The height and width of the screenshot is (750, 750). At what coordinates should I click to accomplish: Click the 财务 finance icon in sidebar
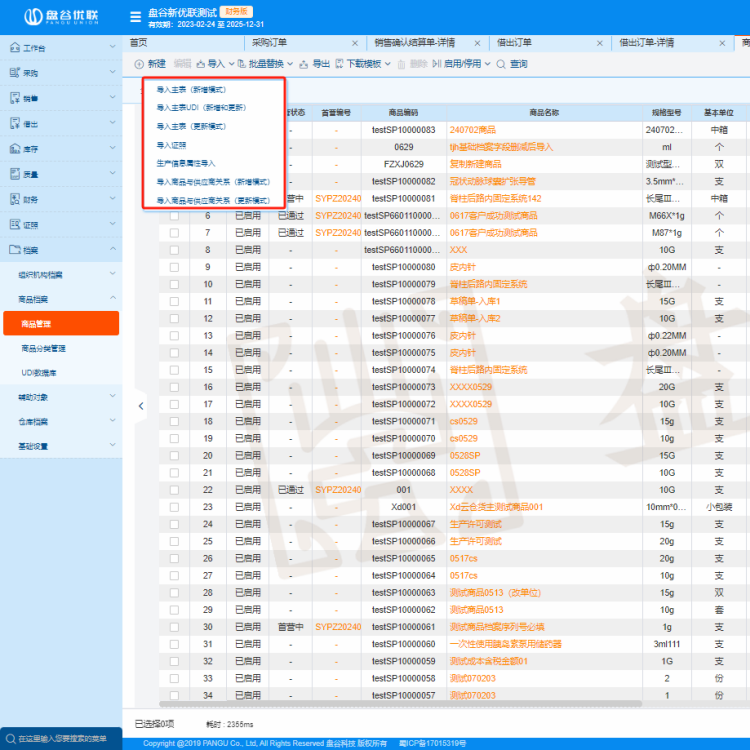pyautogui.click(x=15, y=199)
